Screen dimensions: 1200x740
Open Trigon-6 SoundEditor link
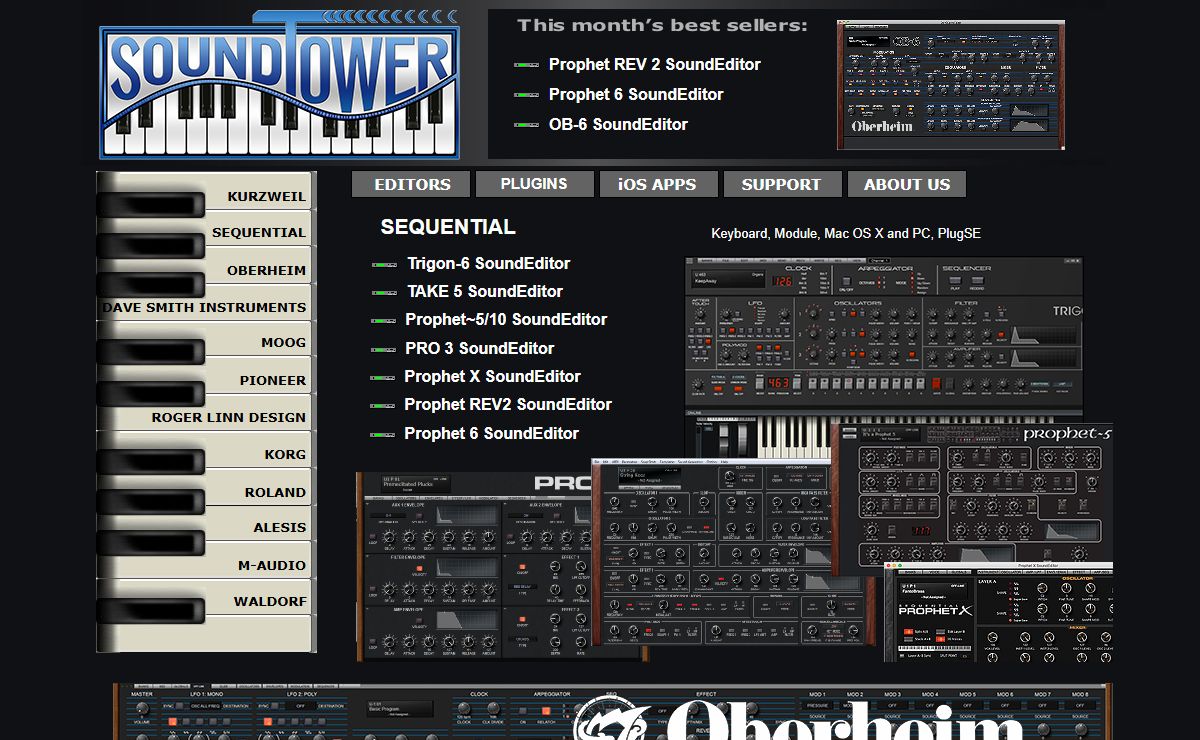(x=489, y=264)
